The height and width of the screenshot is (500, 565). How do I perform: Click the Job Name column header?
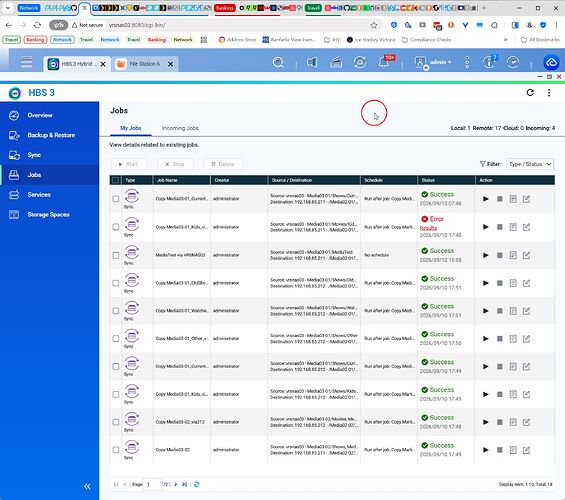click(x=182, y=180)
